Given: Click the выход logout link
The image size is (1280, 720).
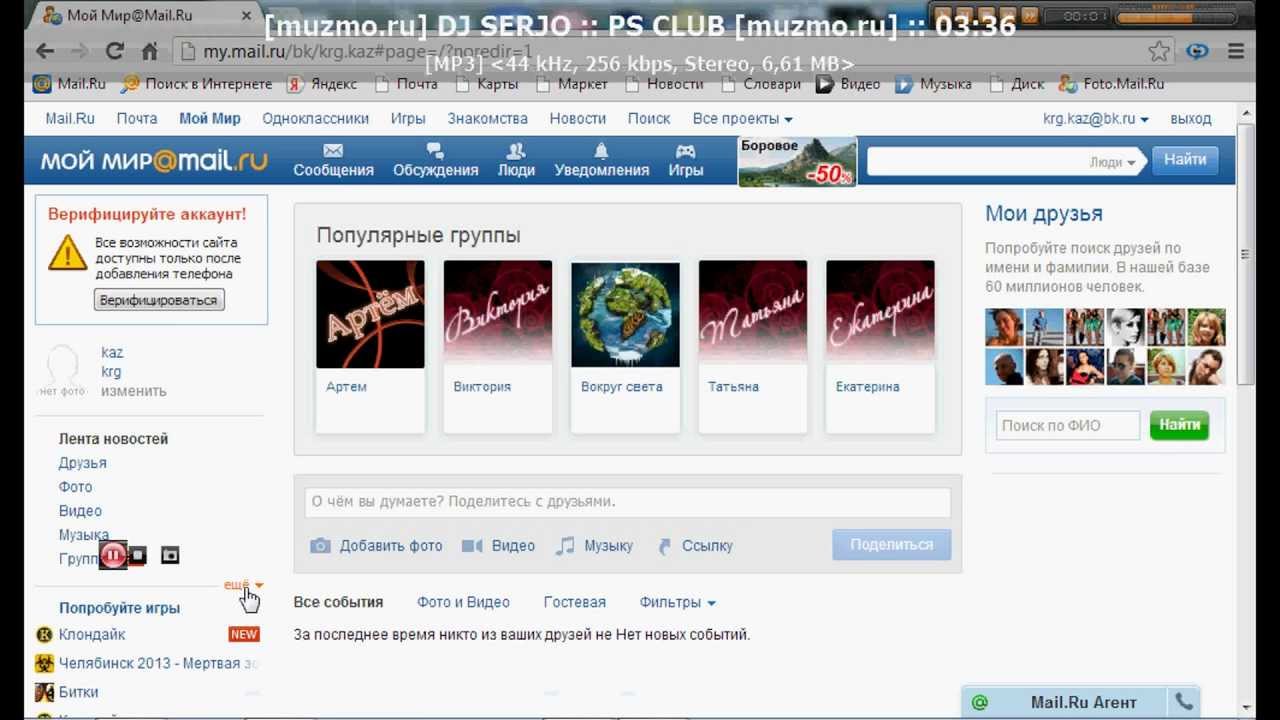Looking at the screenshot, I should (1190, 118).
